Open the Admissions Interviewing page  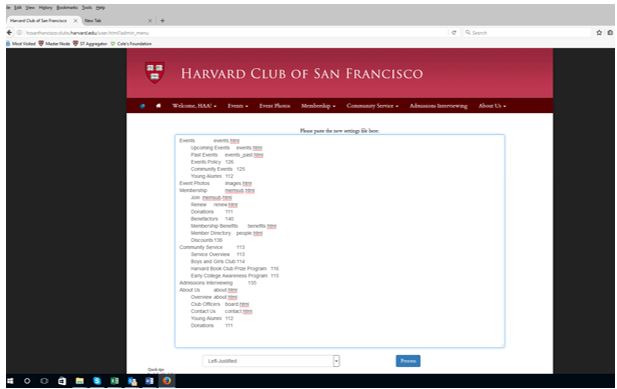pyautogui.click(x=438, y=106)
